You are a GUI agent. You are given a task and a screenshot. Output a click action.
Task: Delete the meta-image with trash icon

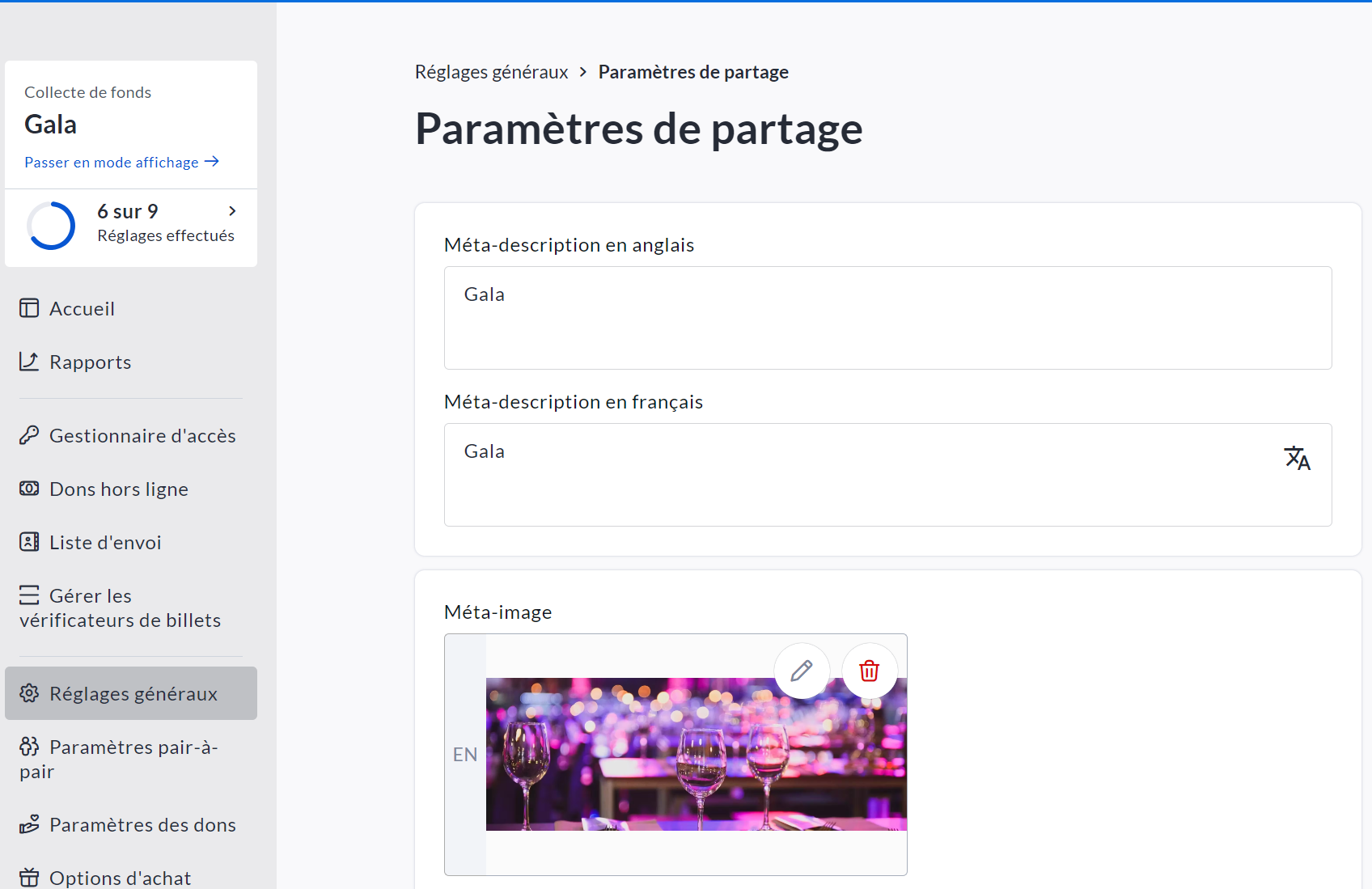(x=870, y=671)
